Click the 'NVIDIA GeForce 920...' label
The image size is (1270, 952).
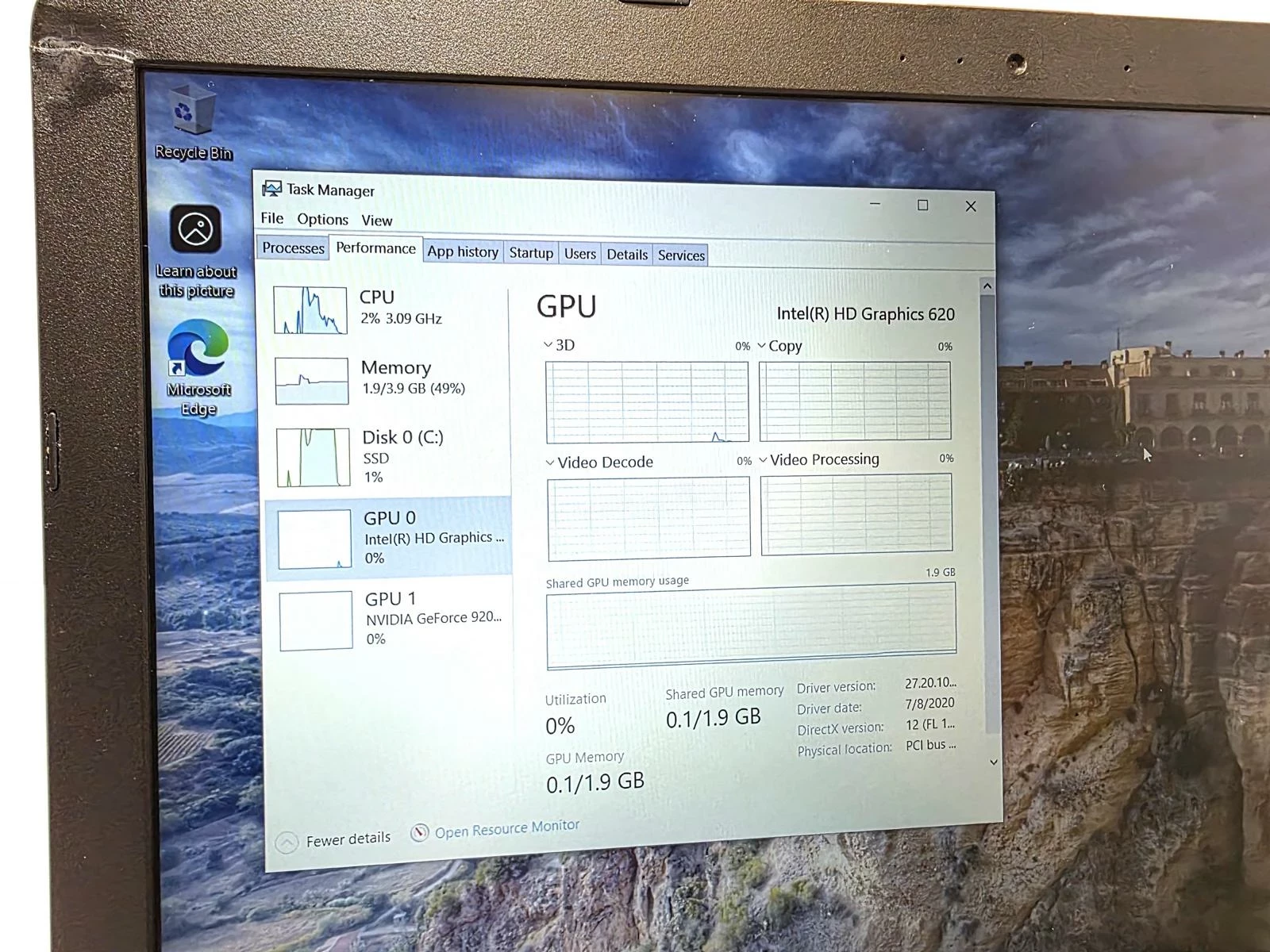pyautogui.click(x=433, y=618)
